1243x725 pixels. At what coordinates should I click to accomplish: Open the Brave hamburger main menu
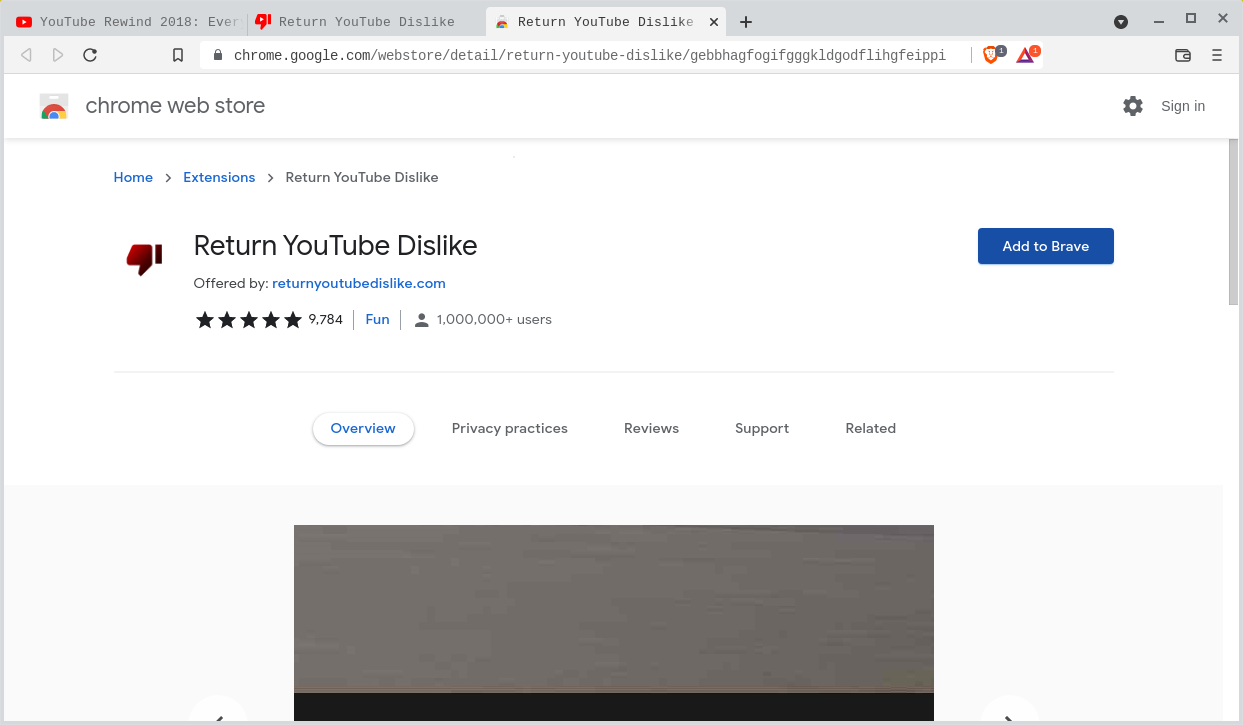[1217, 55]
